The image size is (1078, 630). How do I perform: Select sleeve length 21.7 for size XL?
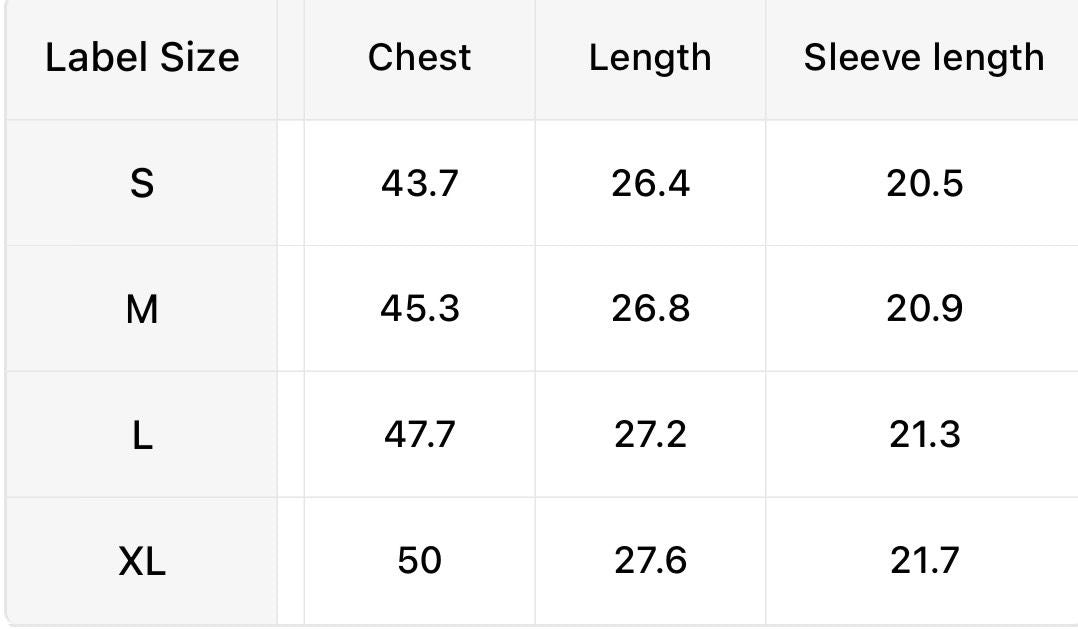(x=924, y=561)
